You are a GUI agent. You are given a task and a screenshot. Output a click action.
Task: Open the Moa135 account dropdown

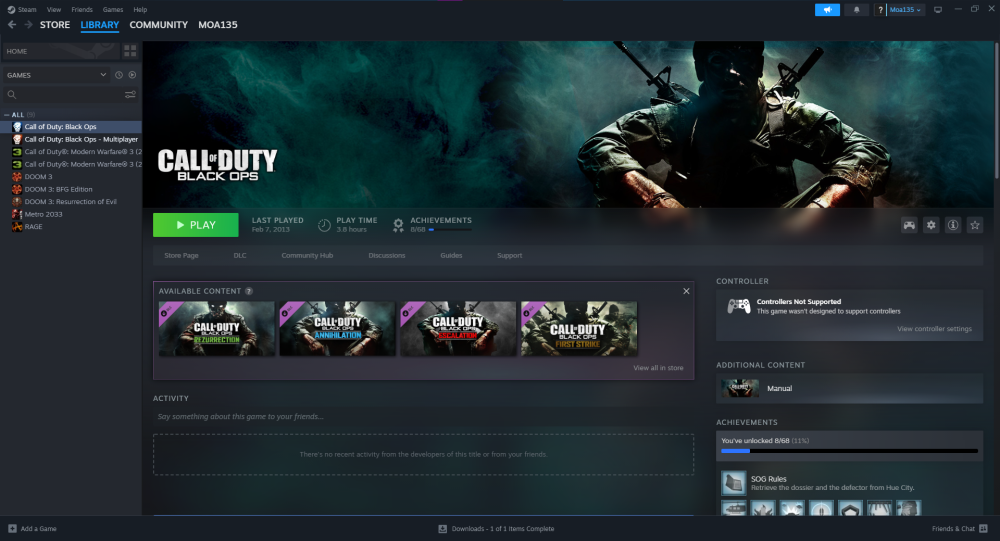[x=906, y=10]
